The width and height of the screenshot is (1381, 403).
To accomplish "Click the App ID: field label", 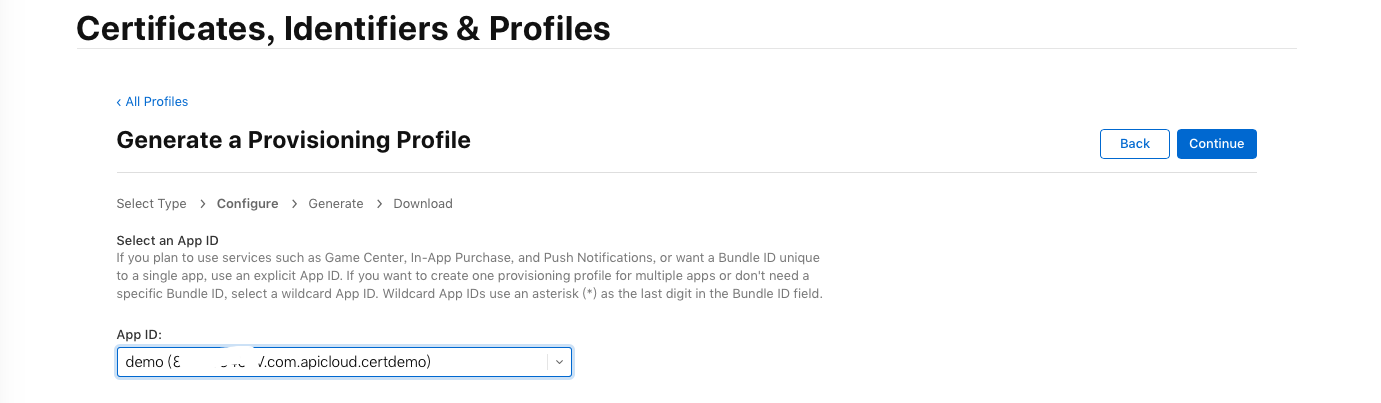I will point(141,335).
